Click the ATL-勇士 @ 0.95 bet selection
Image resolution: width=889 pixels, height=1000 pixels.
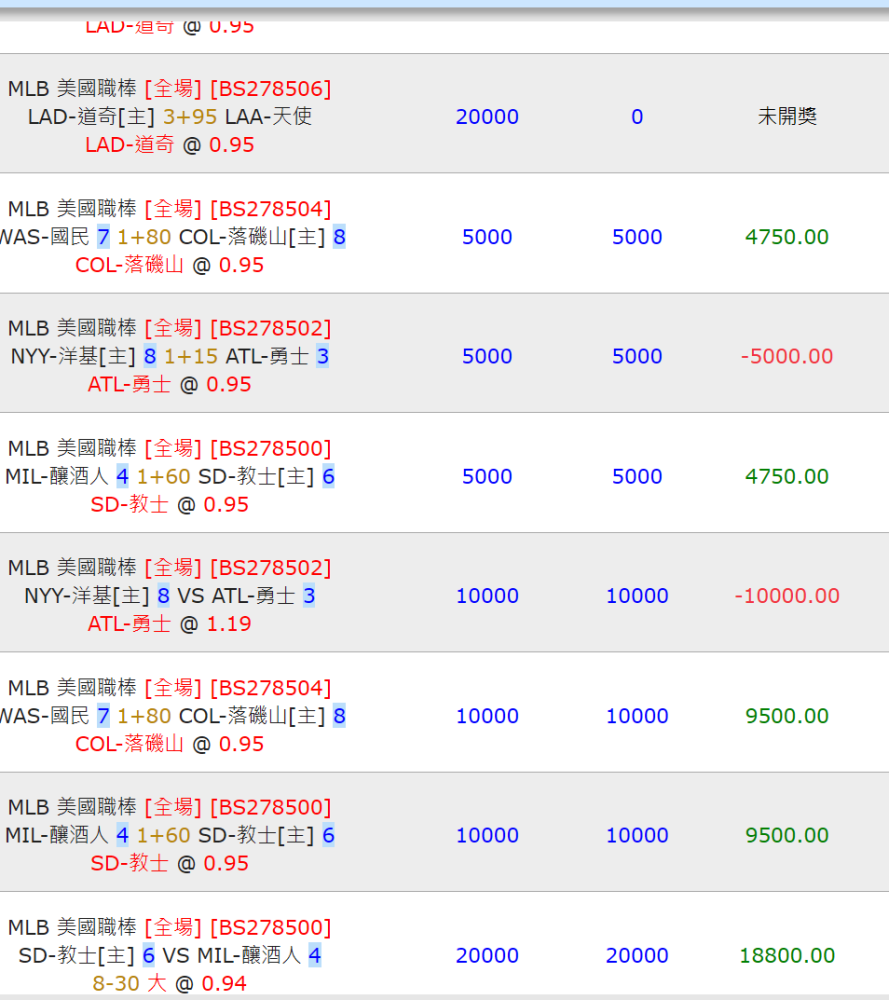point(169,384)
